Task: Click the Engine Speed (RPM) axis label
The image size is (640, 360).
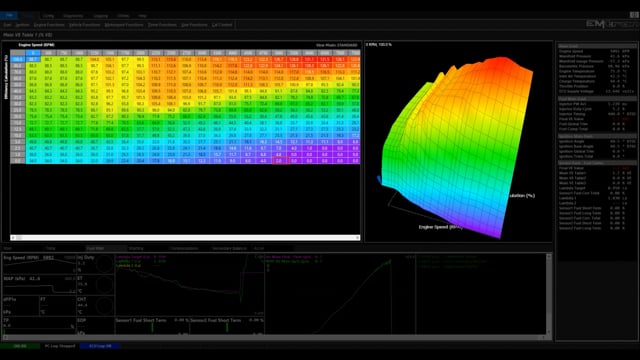Action: pos(36,45)
